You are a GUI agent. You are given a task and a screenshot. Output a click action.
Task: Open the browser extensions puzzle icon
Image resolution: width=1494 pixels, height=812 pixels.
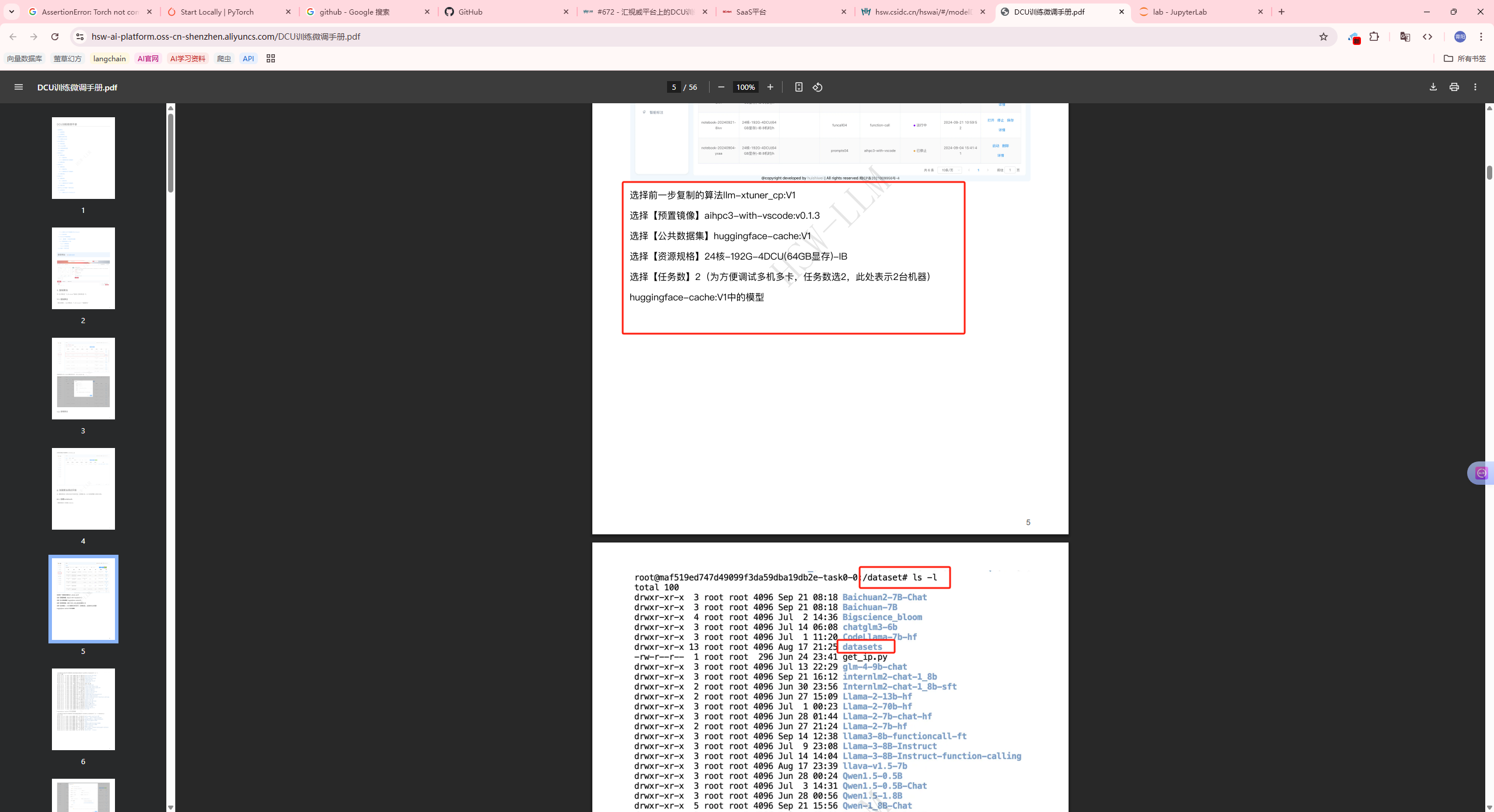point(1374,37)
